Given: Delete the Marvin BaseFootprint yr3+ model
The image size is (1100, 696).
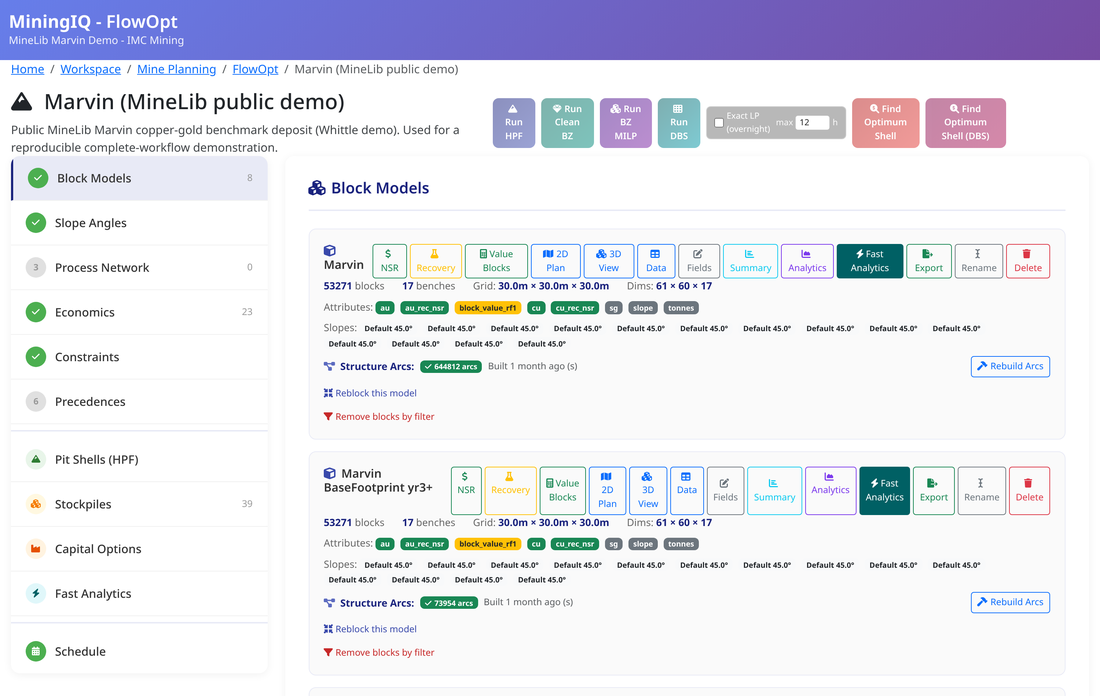Looking at the screenshot, I should (1029, 490).
